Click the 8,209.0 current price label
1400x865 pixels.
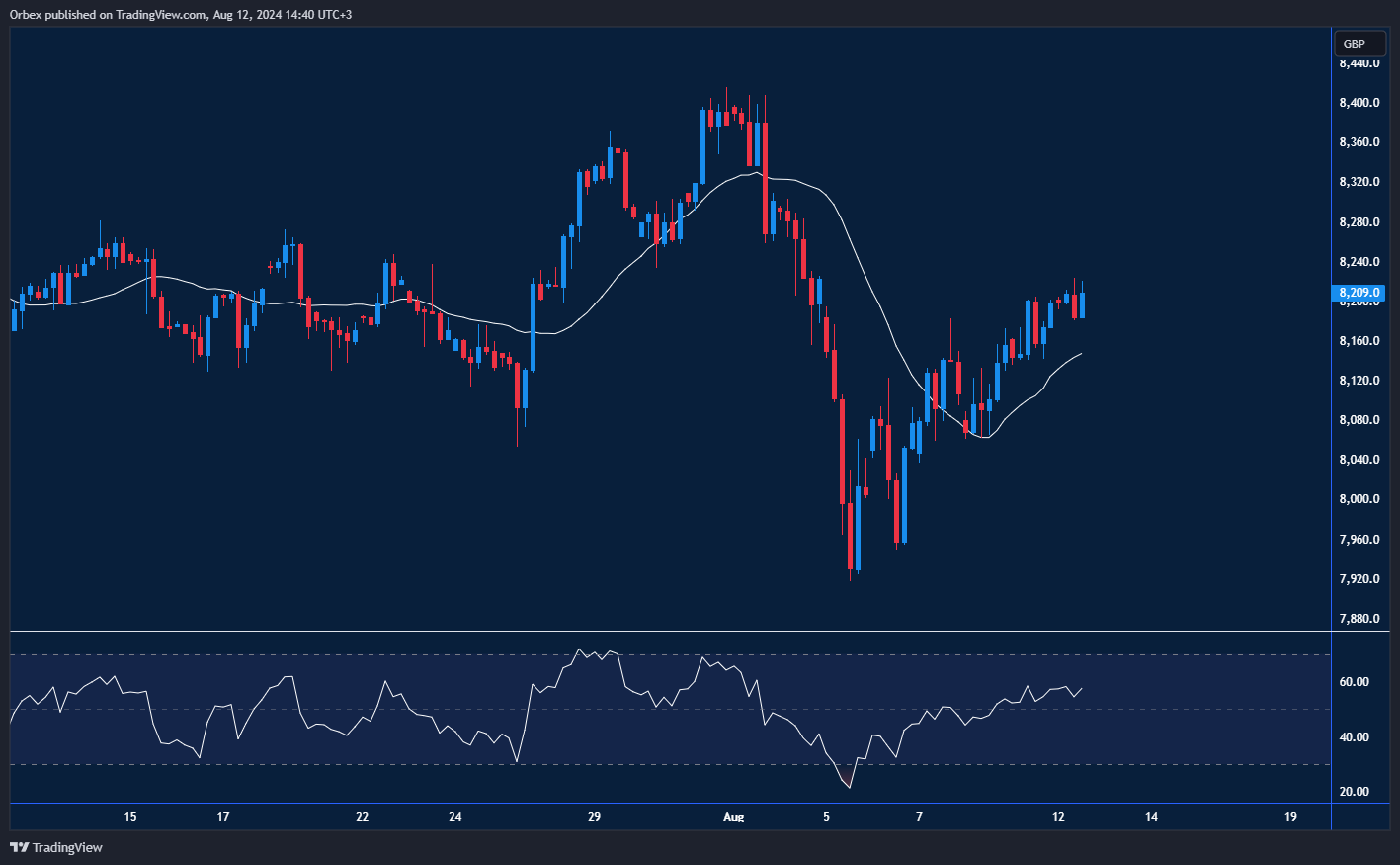(x=1359, y=293)
